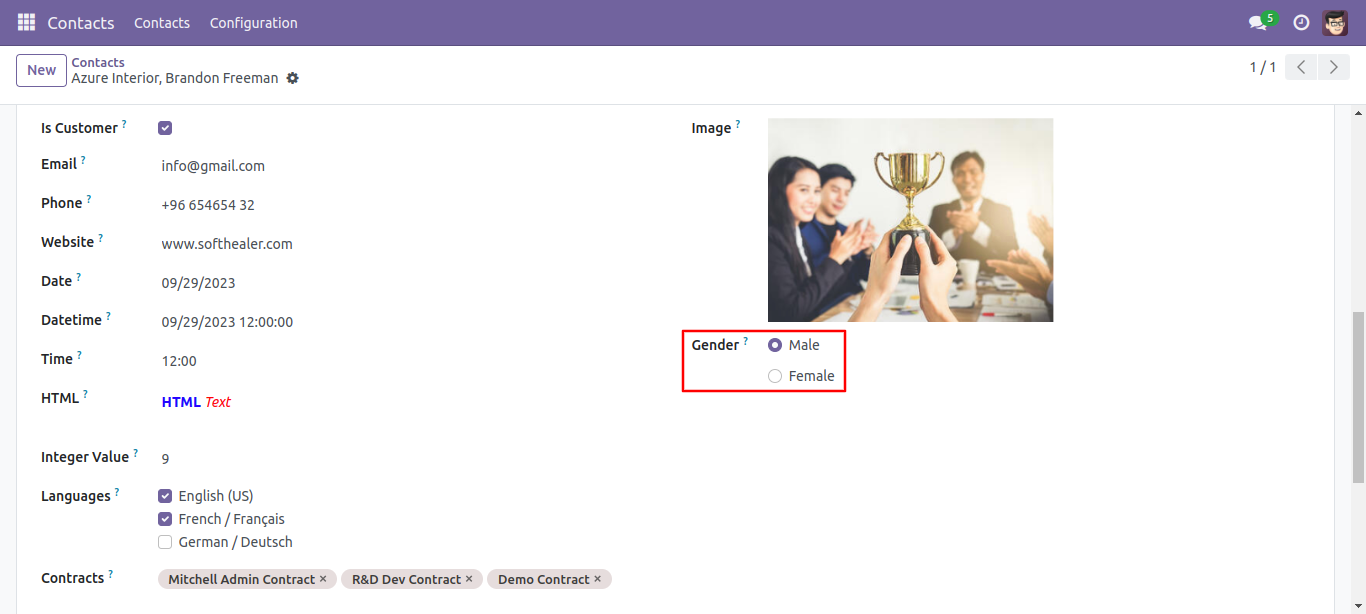
Task: Go back via Contacts breadcrumb
Action: 98,62
